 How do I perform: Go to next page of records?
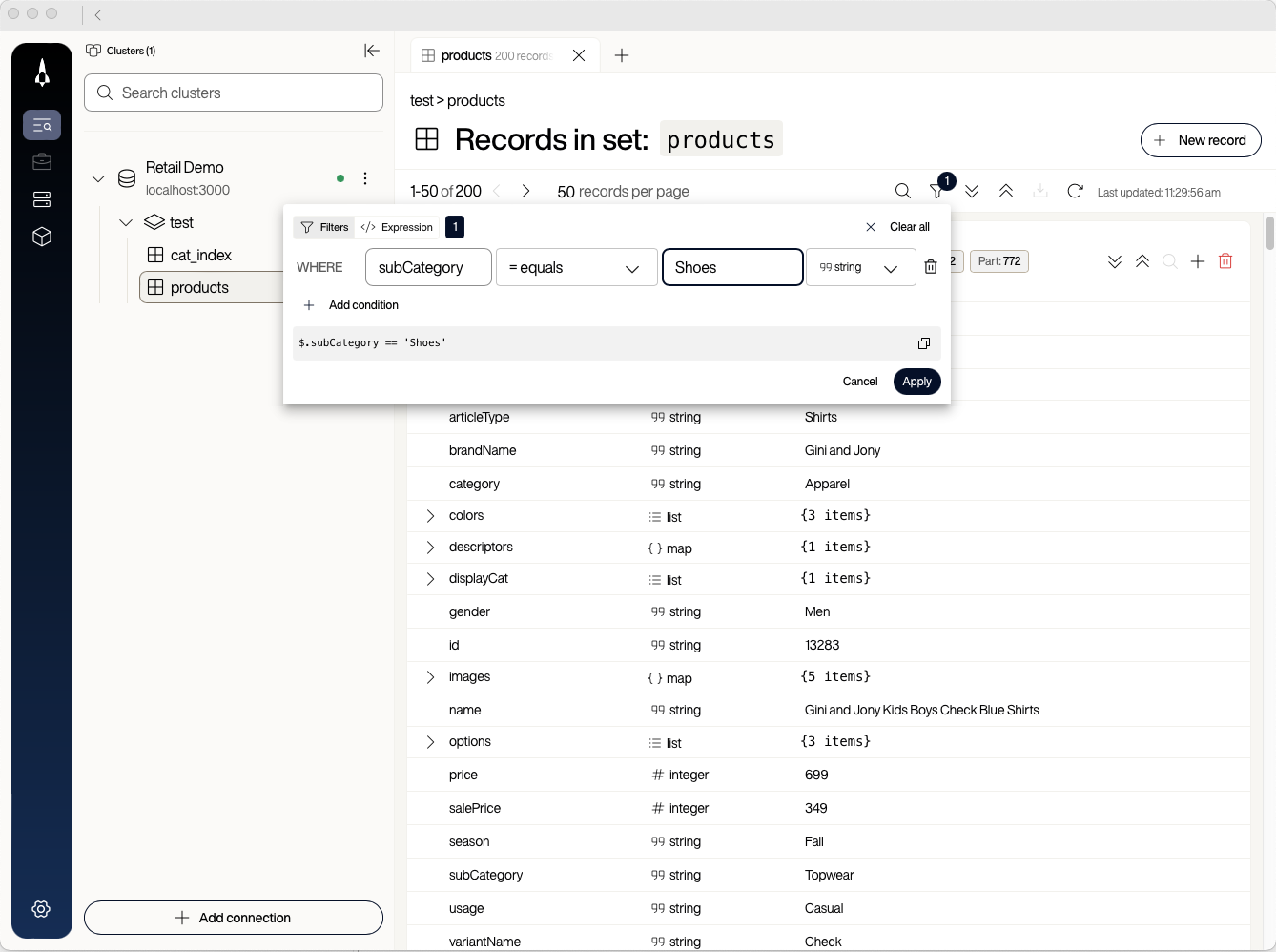525,191
